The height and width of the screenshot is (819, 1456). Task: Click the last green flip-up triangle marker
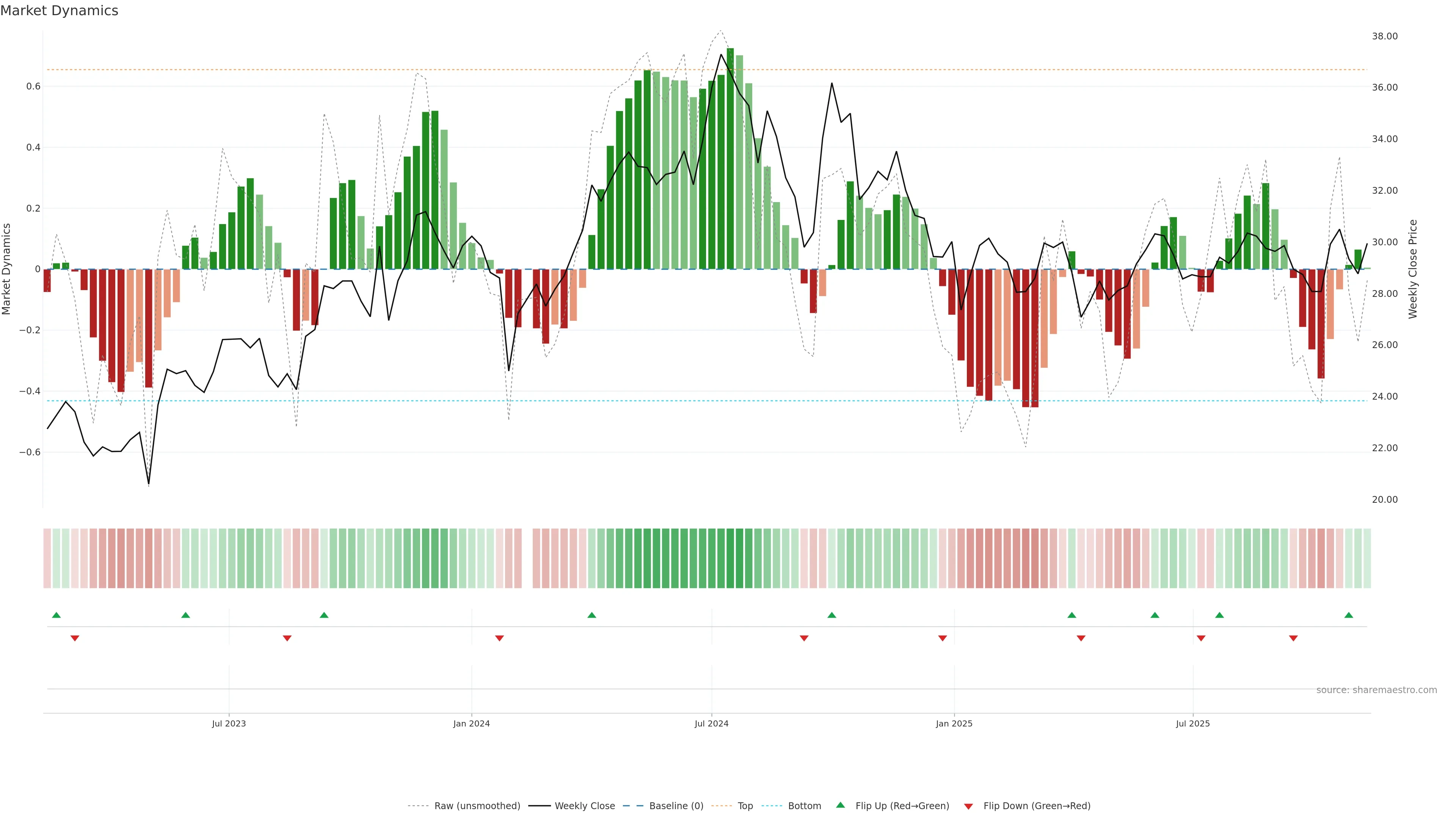pos(1349,615)
